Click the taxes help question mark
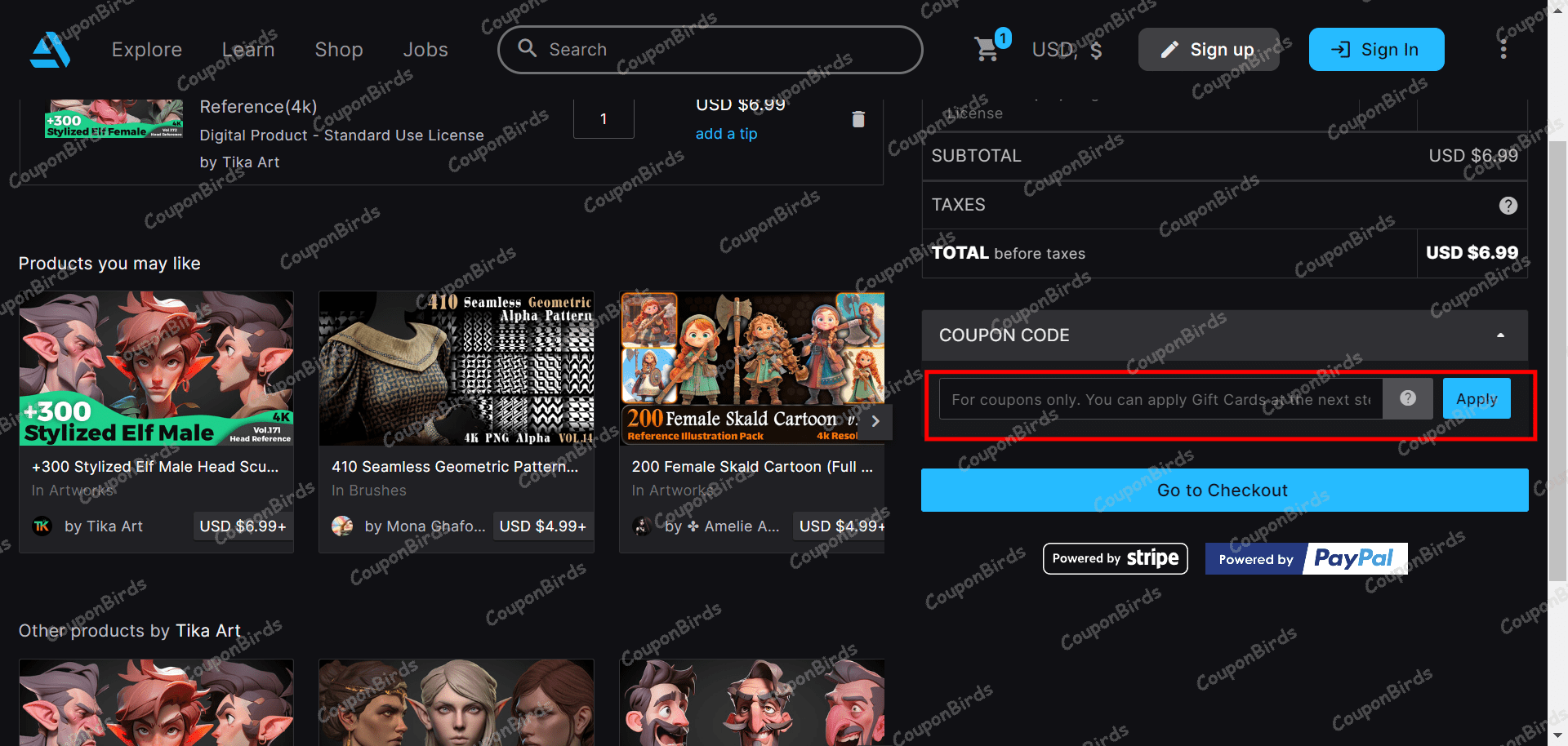Viewport: 1568px width, 746px height. (x=1508, y=205)
